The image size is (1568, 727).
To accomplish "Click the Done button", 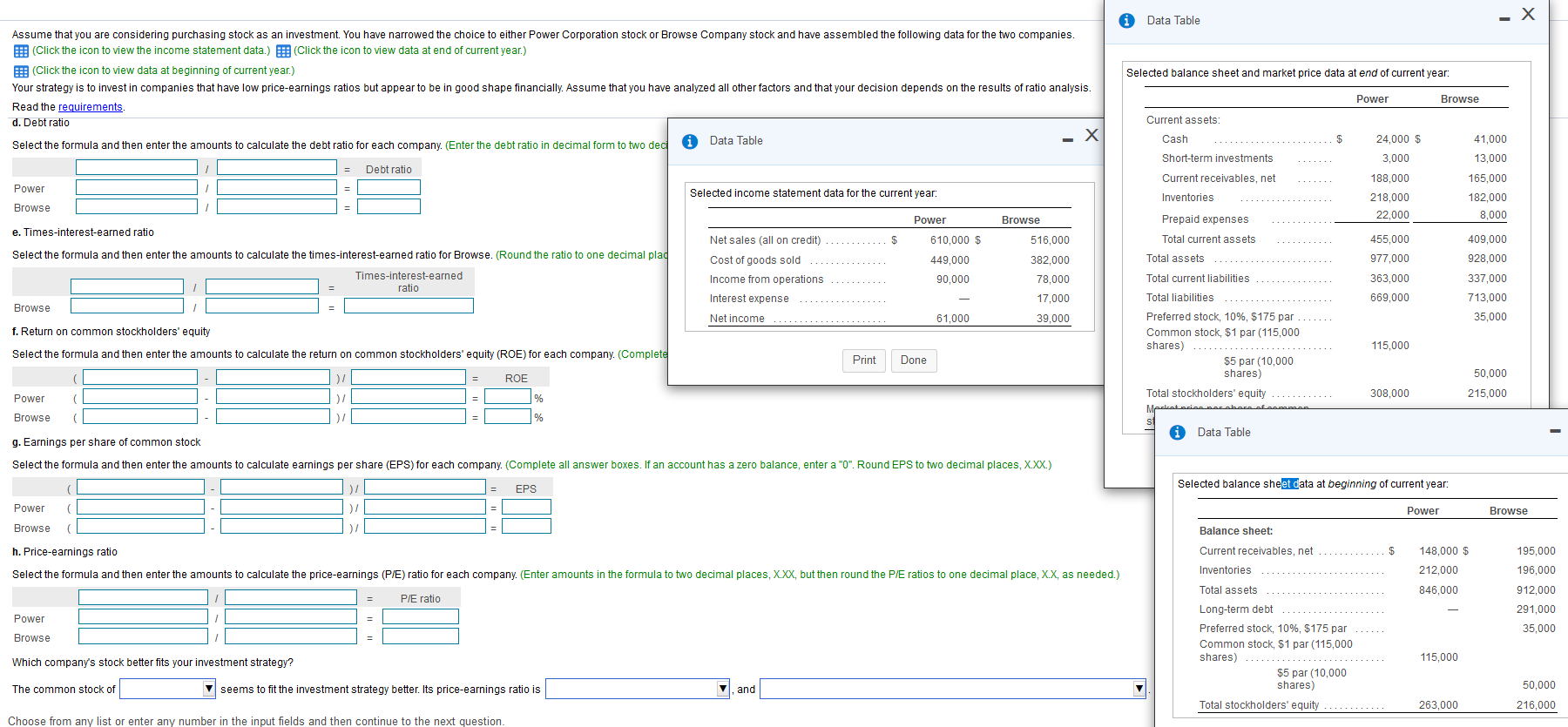I will (914, 360).
